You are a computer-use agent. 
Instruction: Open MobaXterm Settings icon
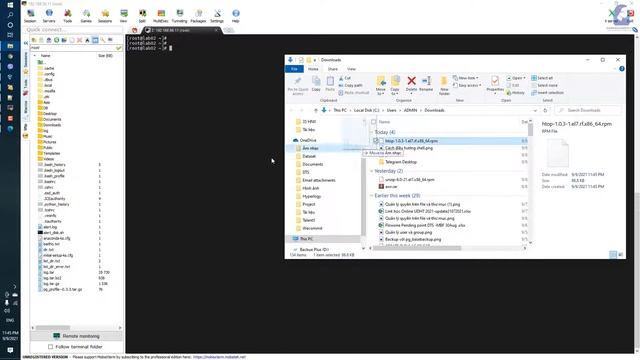(217, 16)
